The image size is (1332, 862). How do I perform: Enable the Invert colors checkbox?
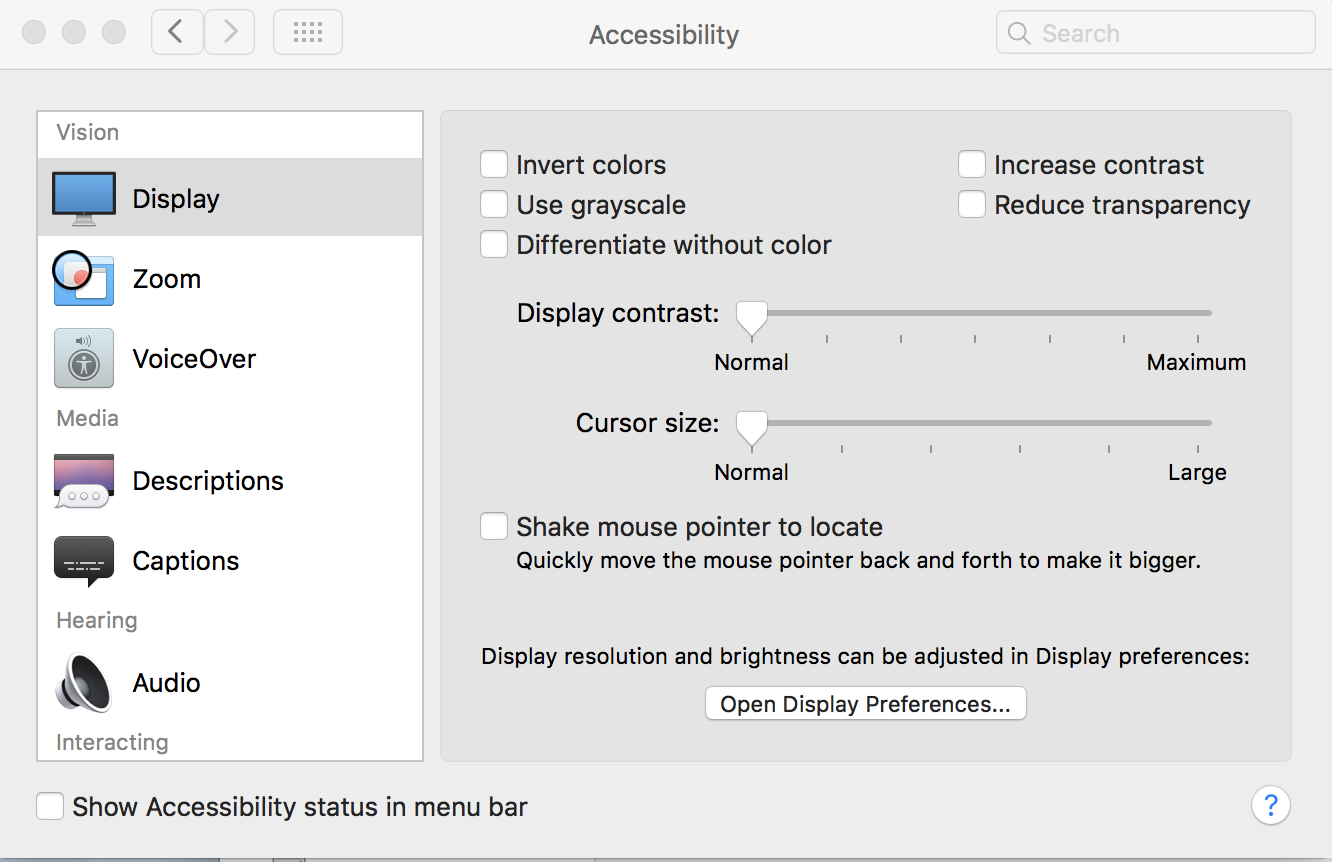[494, 165]
